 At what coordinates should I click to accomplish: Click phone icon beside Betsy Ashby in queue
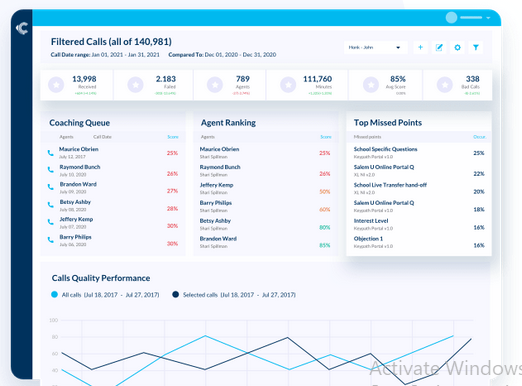(x=50, y=205)
